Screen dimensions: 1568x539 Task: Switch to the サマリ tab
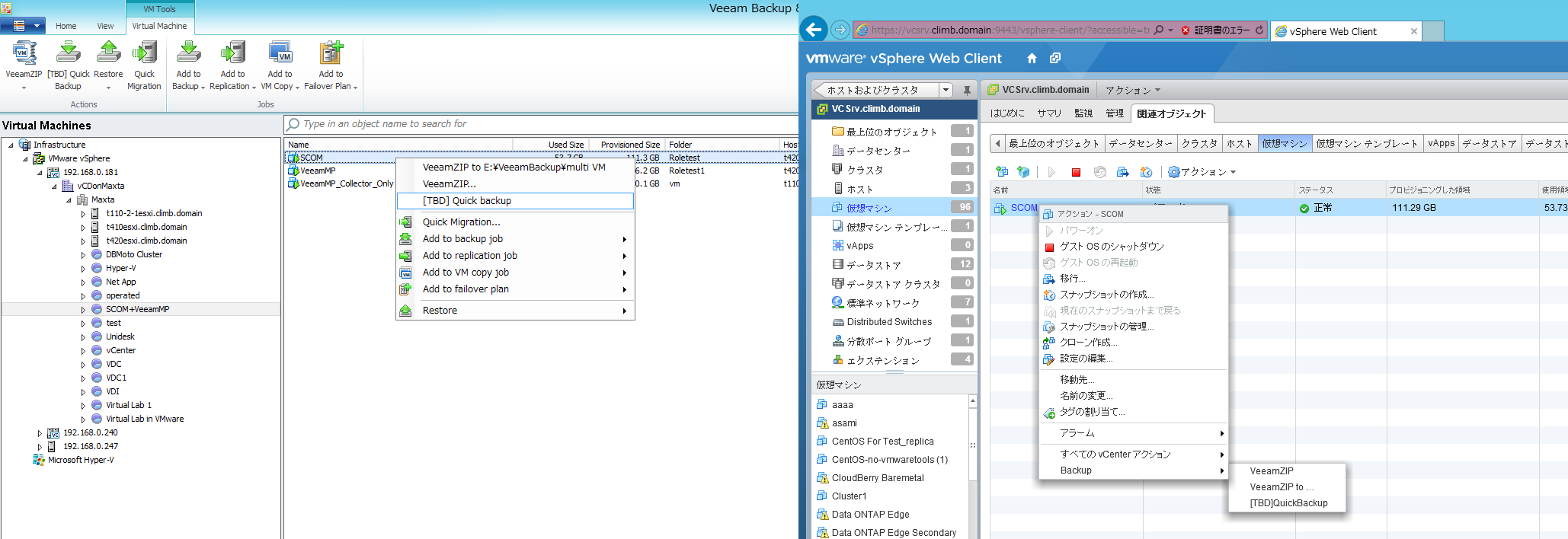1048,113
